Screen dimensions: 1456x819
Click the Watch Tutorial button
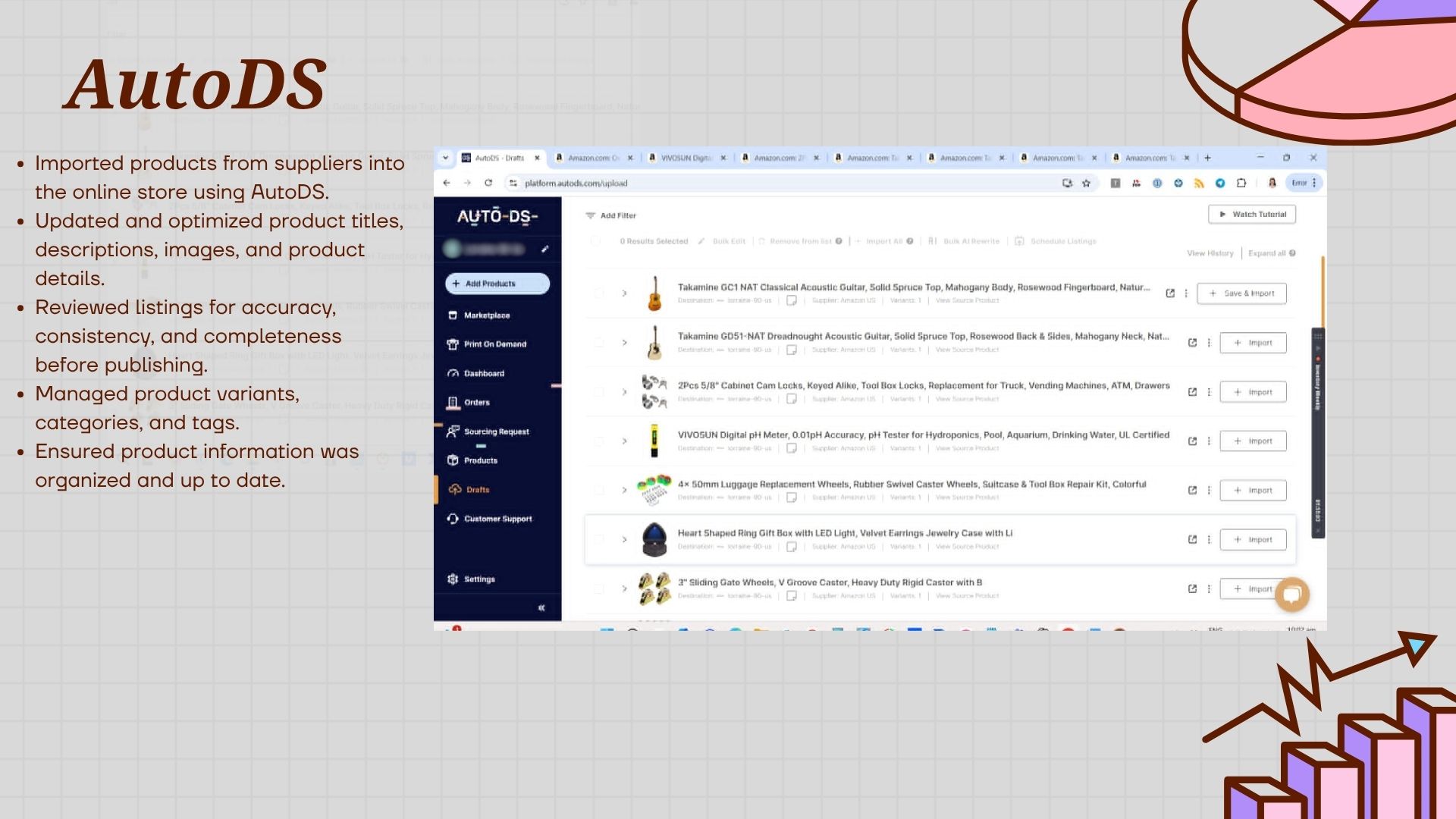point(1252,215)
